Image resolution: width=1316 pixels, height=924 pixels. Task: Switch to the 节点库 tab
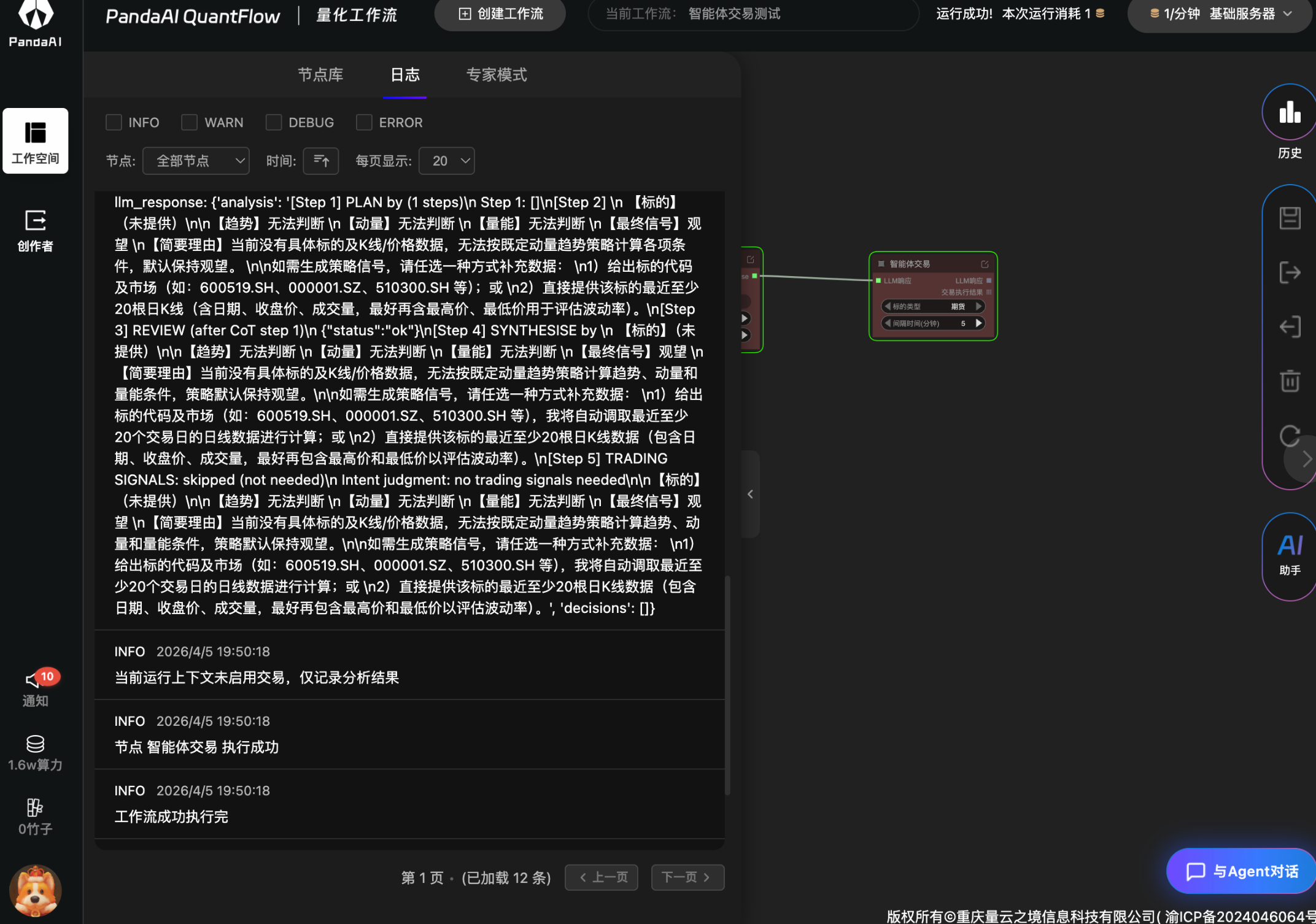tap(320, 75)
